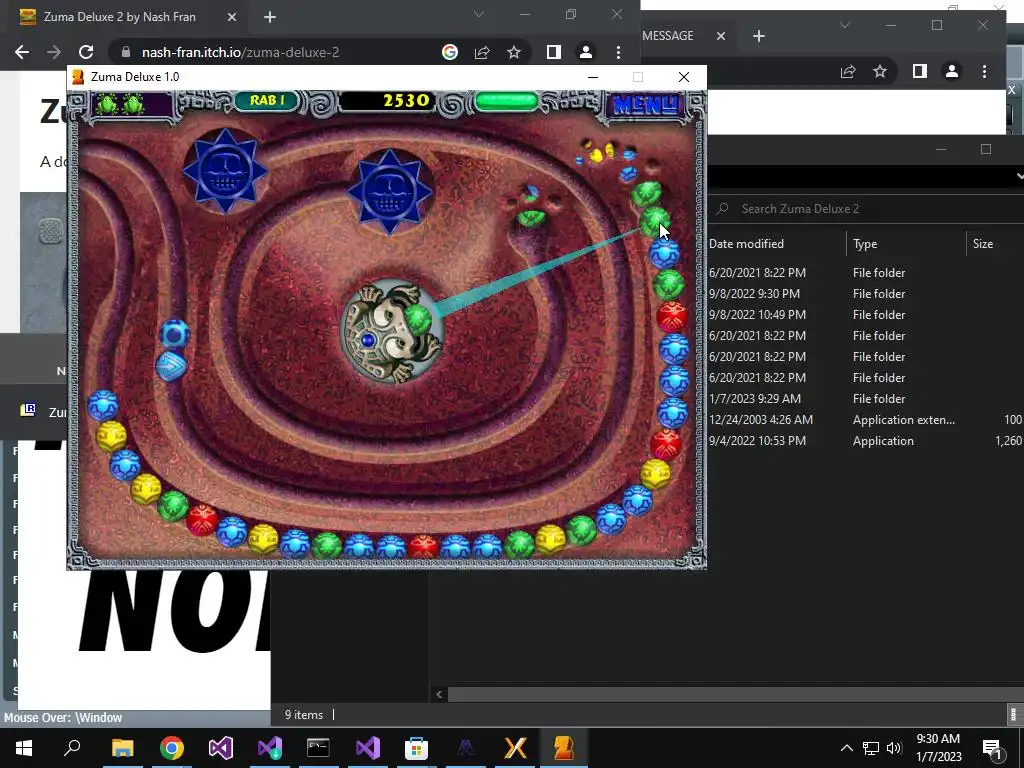This screenshot has height=768, width=1024.
Task: Open the volume control in the tray
Action: point(894,748)
